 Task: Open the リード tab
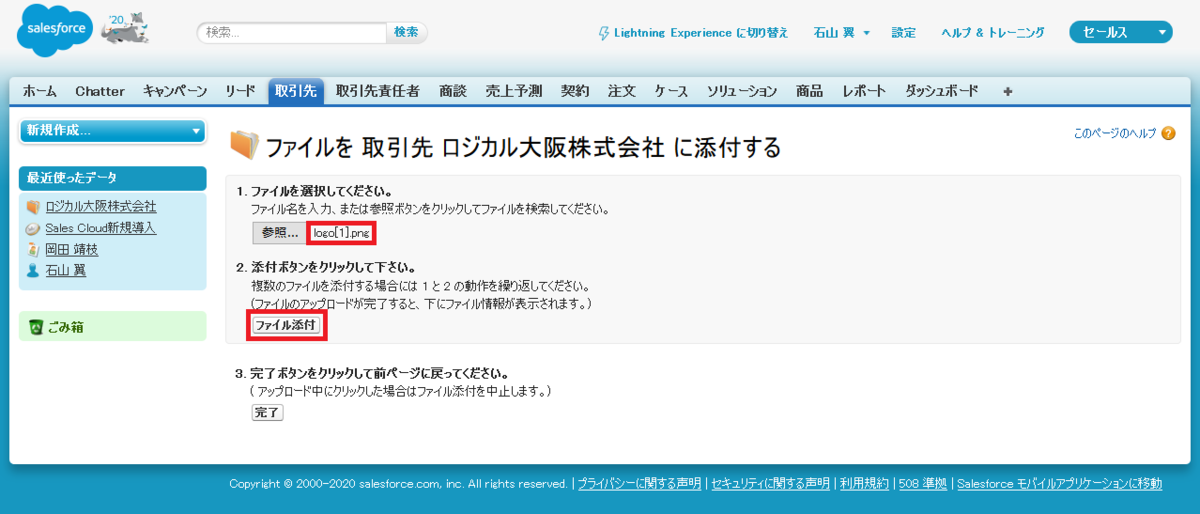click(x=240, y=91)
